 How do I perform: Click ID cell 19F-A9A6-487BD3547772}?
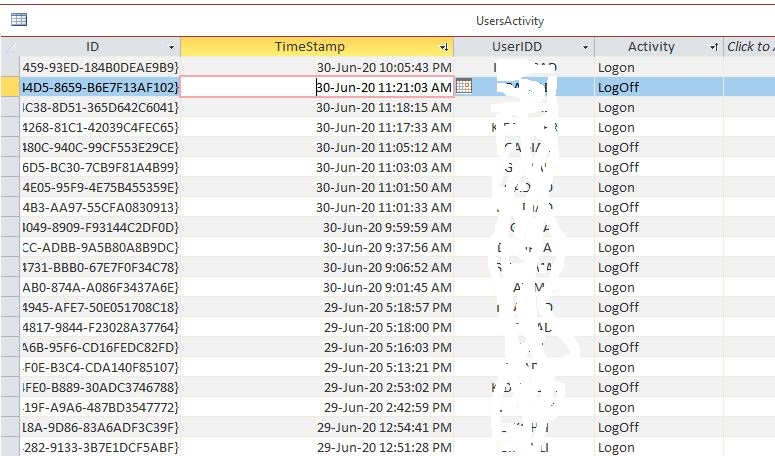click(100, 407)
